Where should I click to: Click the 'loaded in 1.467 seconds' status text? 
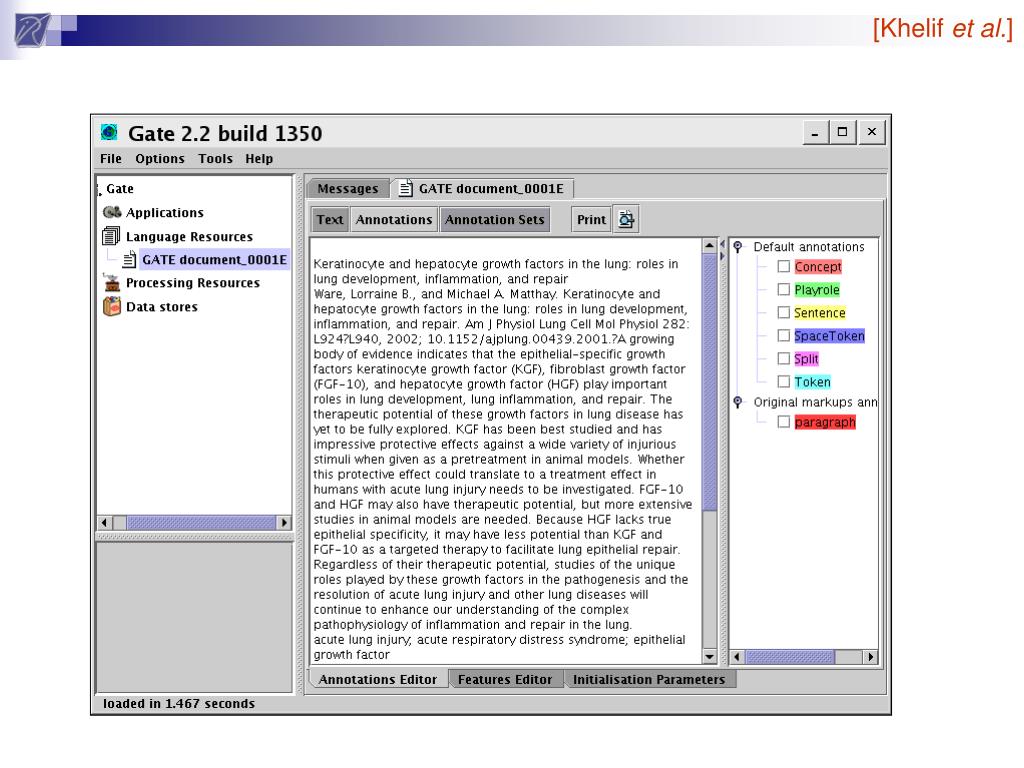coord(178,703)
